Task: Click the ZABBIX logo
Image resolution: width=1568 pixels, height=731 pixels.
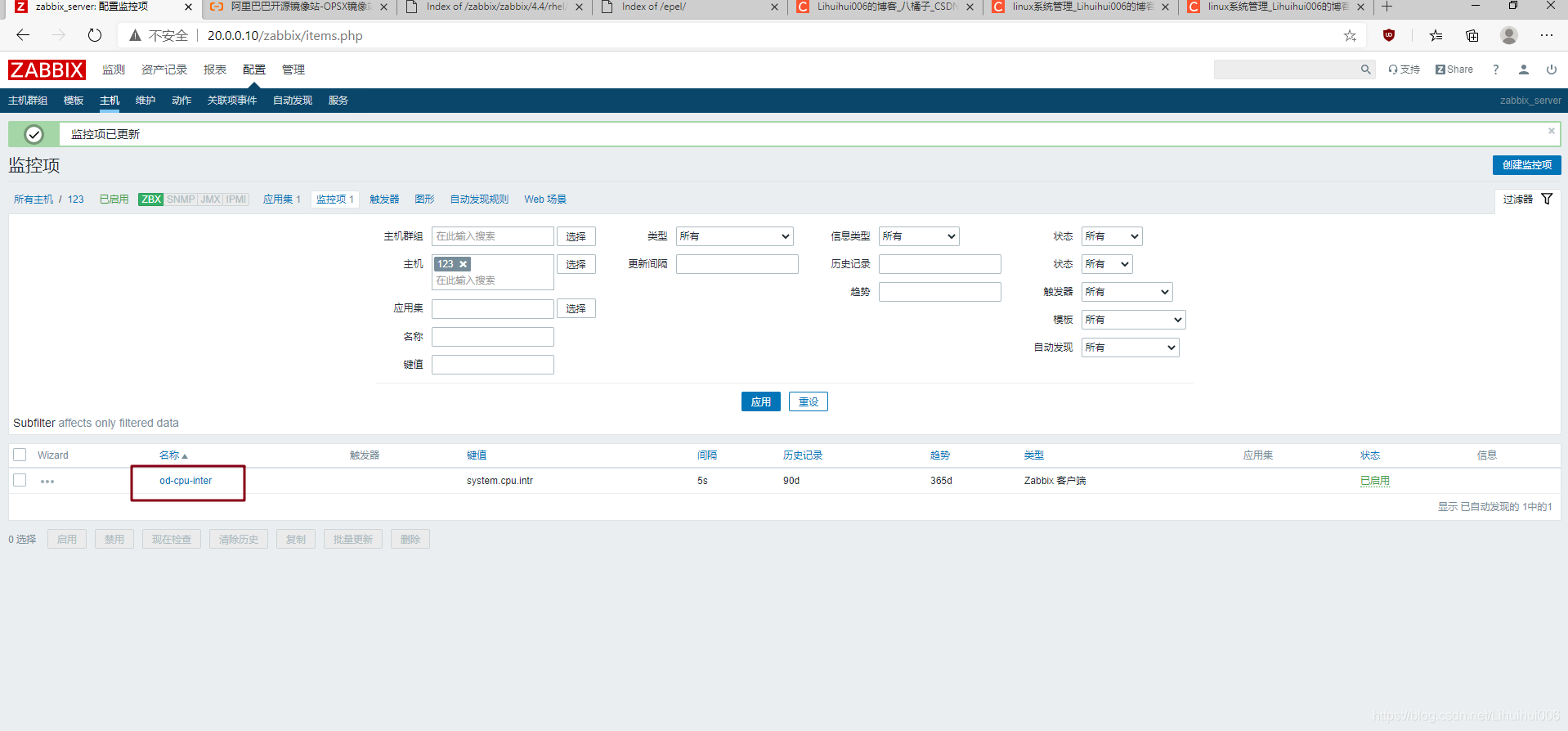Action: point(47,70)
